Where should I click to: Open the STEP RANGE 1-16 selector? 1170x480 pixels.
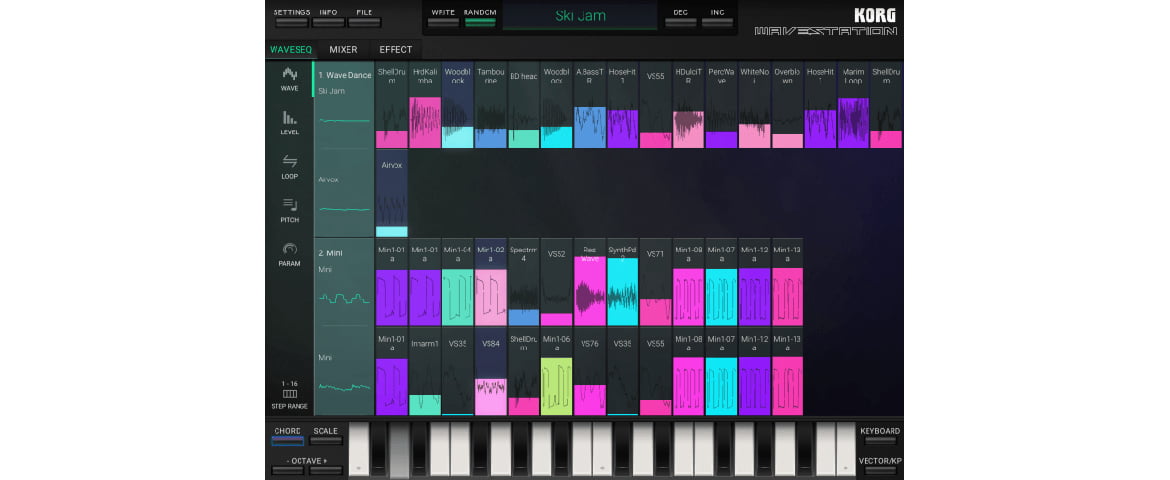click(x=290, y=396)
